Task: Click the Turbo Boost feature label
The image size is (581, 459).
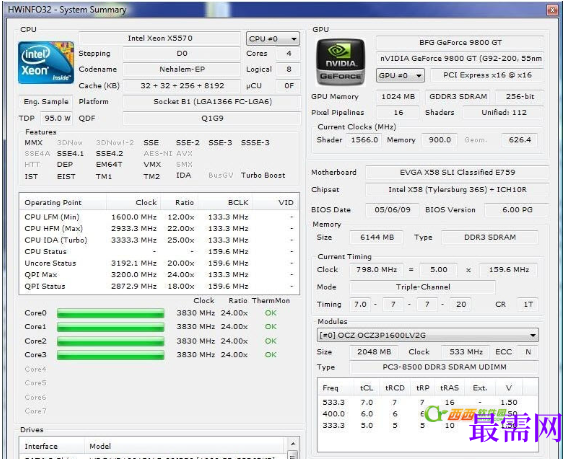Action: [263, 176]
